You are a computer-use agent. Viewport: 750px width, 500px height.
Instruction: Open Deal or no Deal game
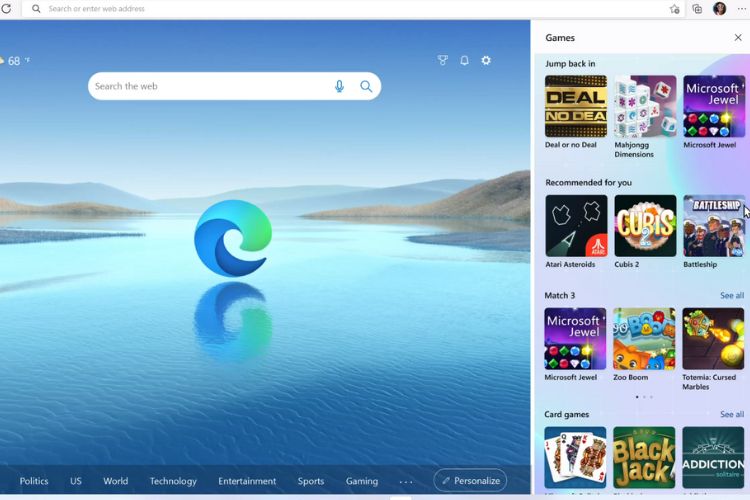(576, 106)
